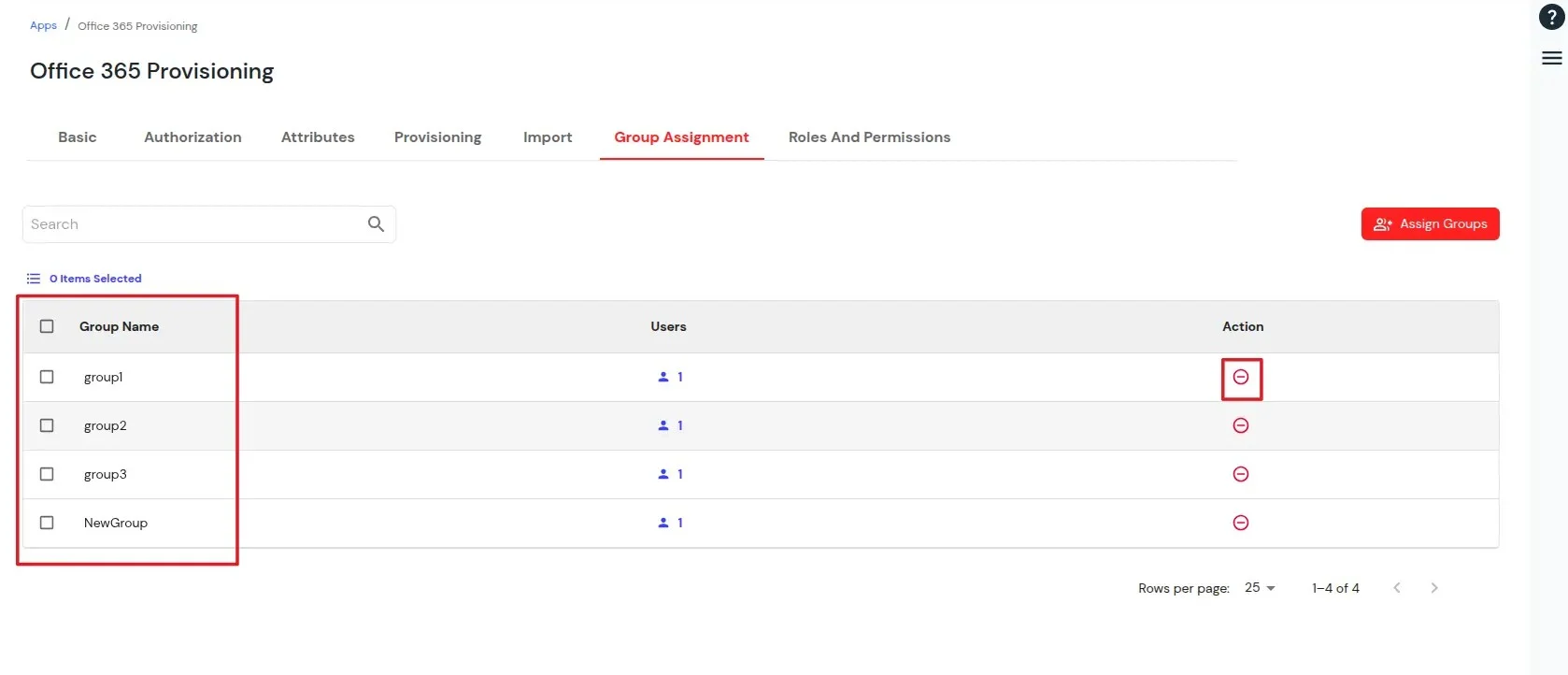The width and height of the screenshot is (1568, 675).
Task: Switch to the Authorization tab
Action: pos(192,137)
